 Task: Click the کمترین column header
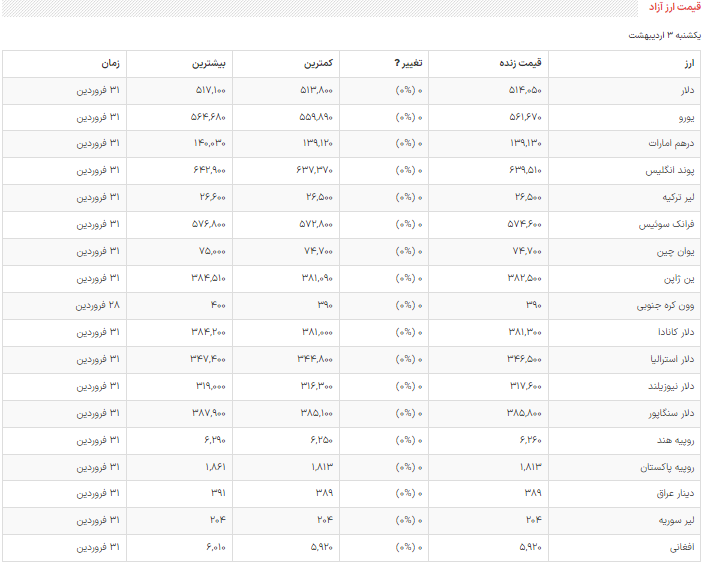pyautogui.click(x=320, y=64)
